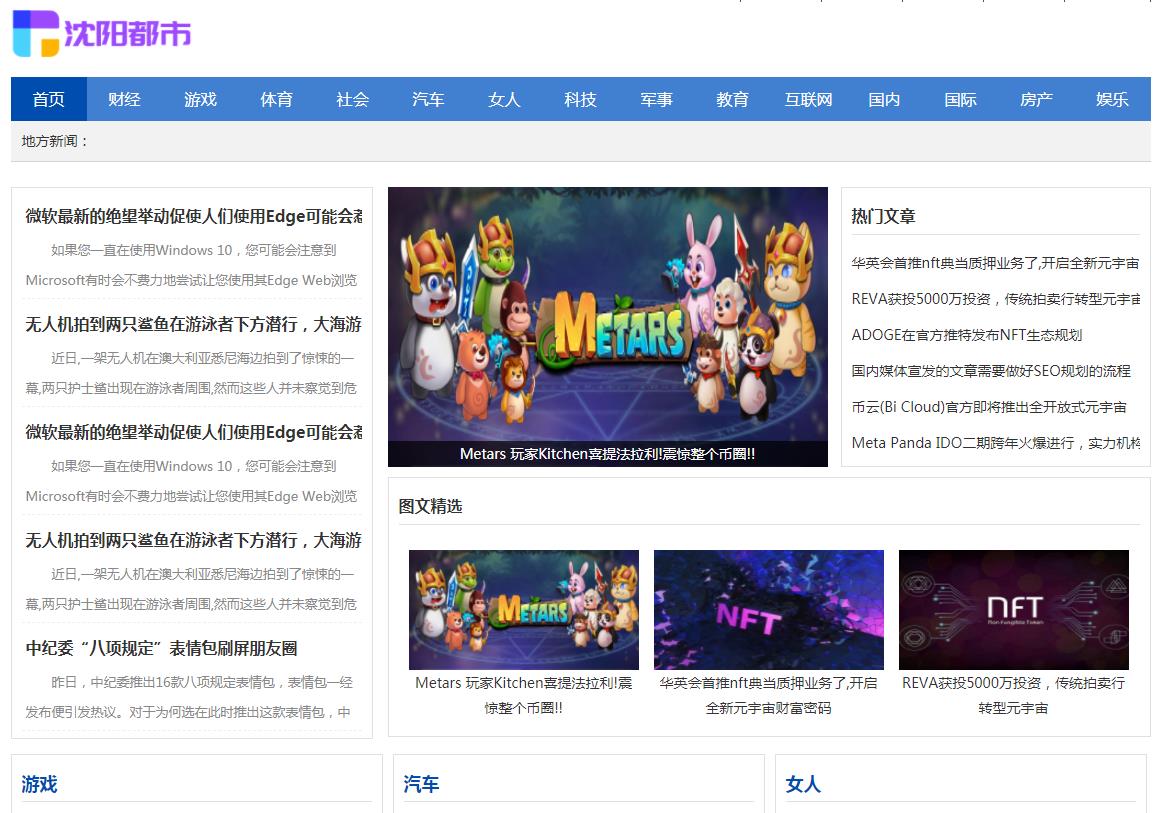The width and height of the screenshot is (1165, 813).
Task: Select 国际 in the navigation bar
Action: coord(960,99)
